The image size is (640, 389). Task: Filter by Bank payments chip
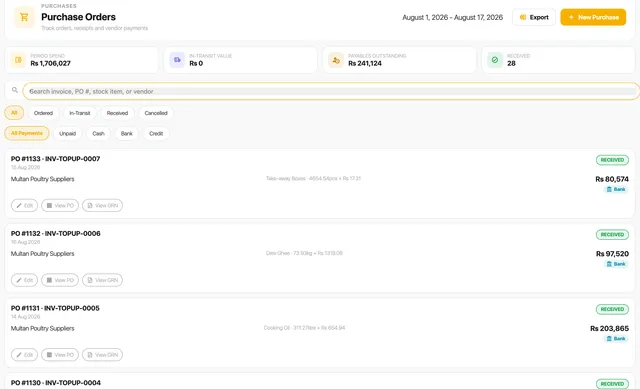coord(127,133)
